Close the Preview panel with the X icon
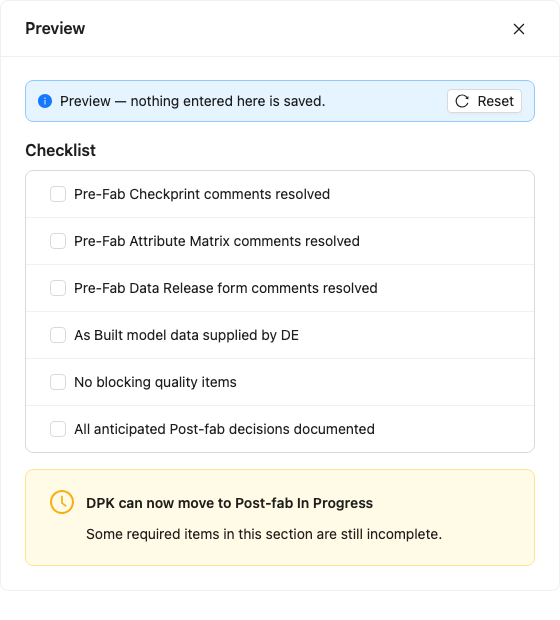This screenshot has width=560, height=620. tap(518, 29)
